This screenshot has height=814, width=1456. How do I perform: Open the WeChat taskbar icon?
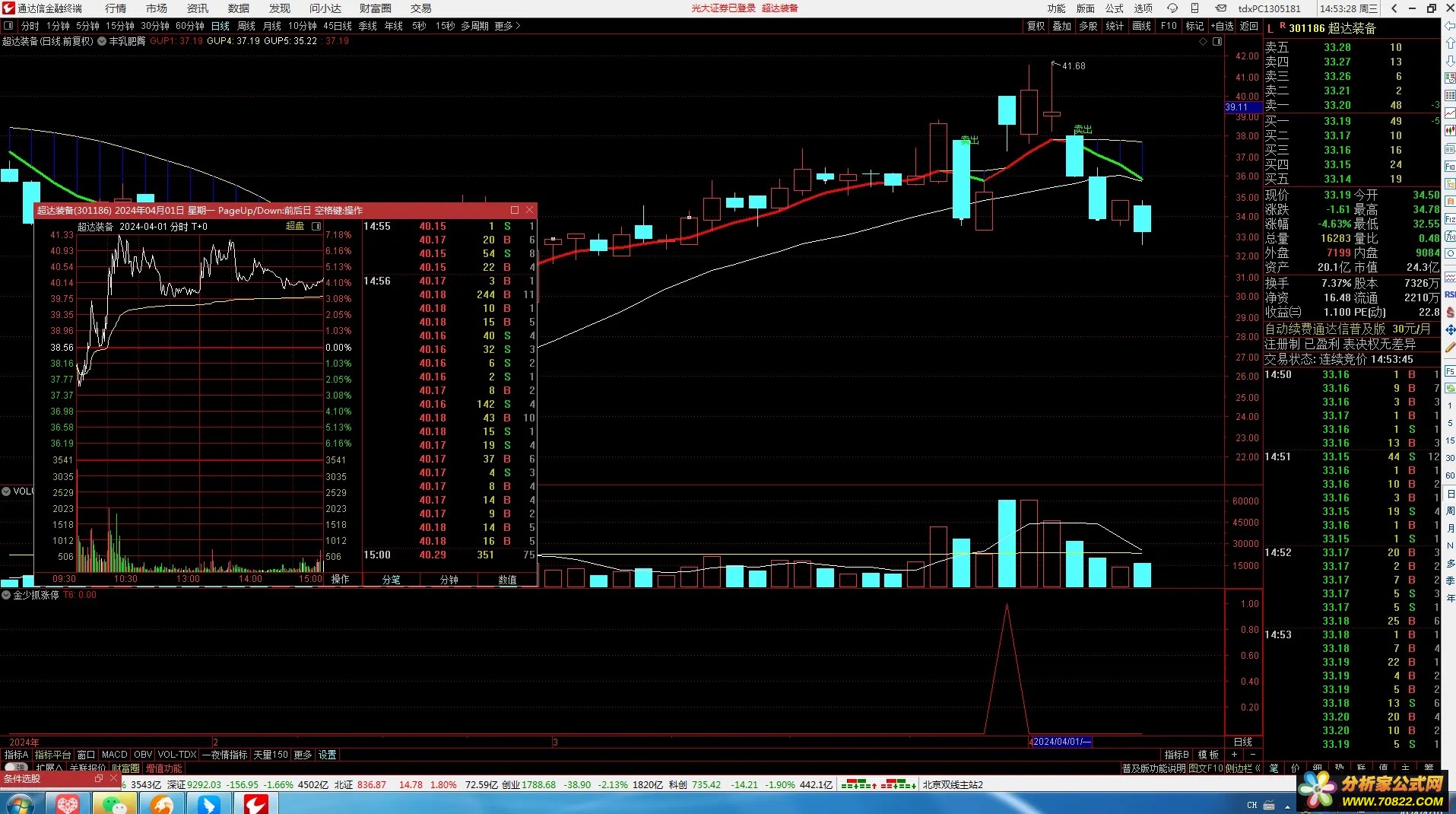115,803
